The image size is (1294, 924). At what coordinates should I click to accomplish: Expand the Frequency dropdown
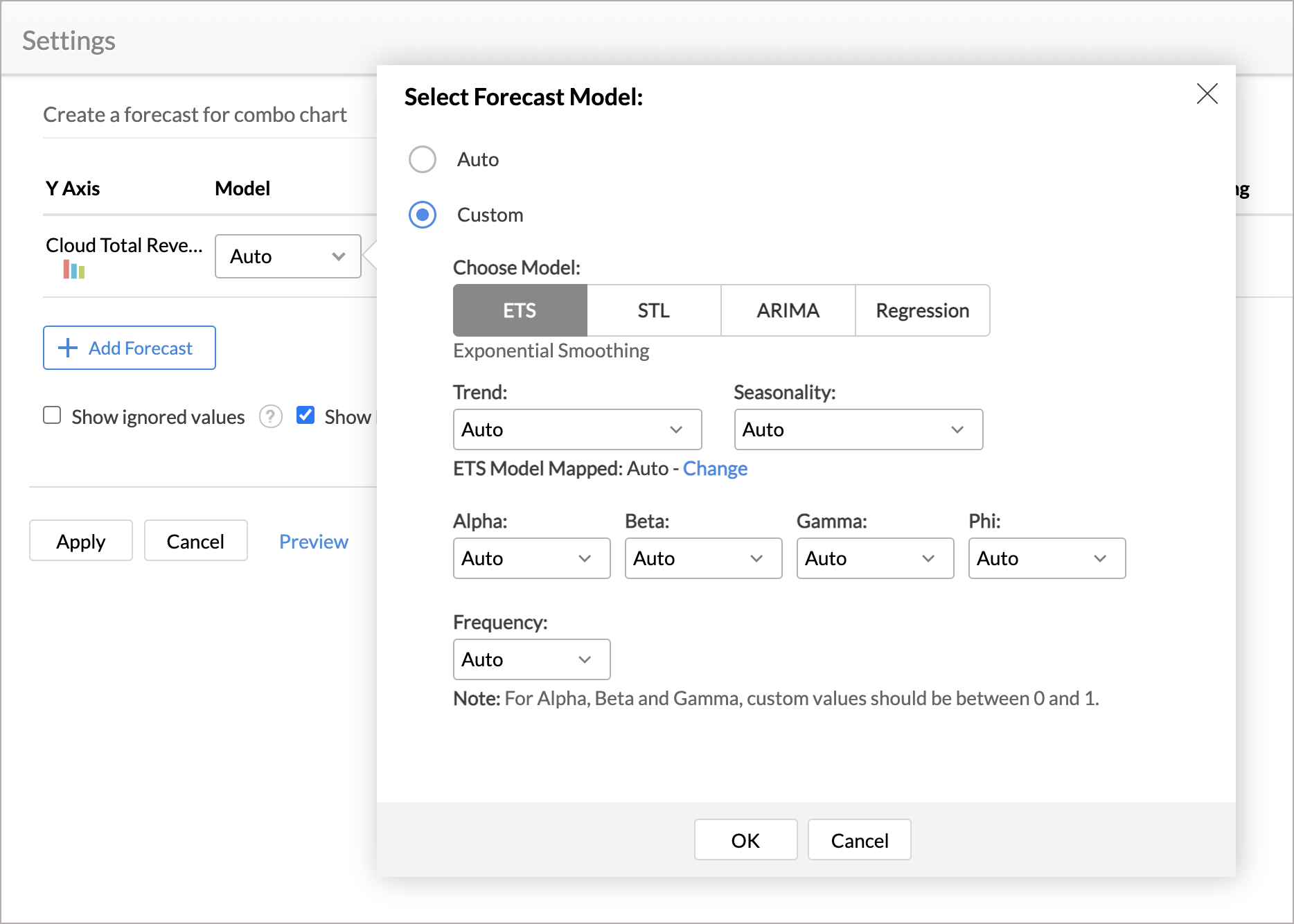click(x=531, y=659)
